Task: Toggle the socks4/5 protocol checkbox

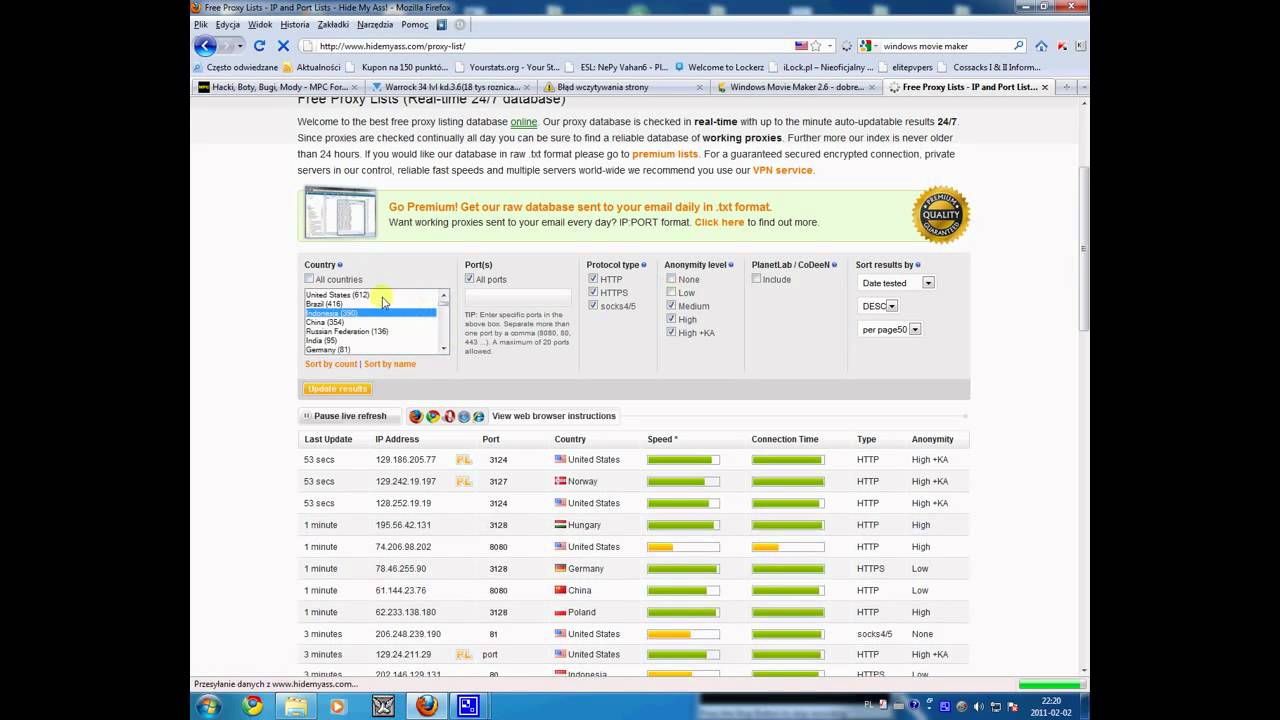Action: [593, 305]
